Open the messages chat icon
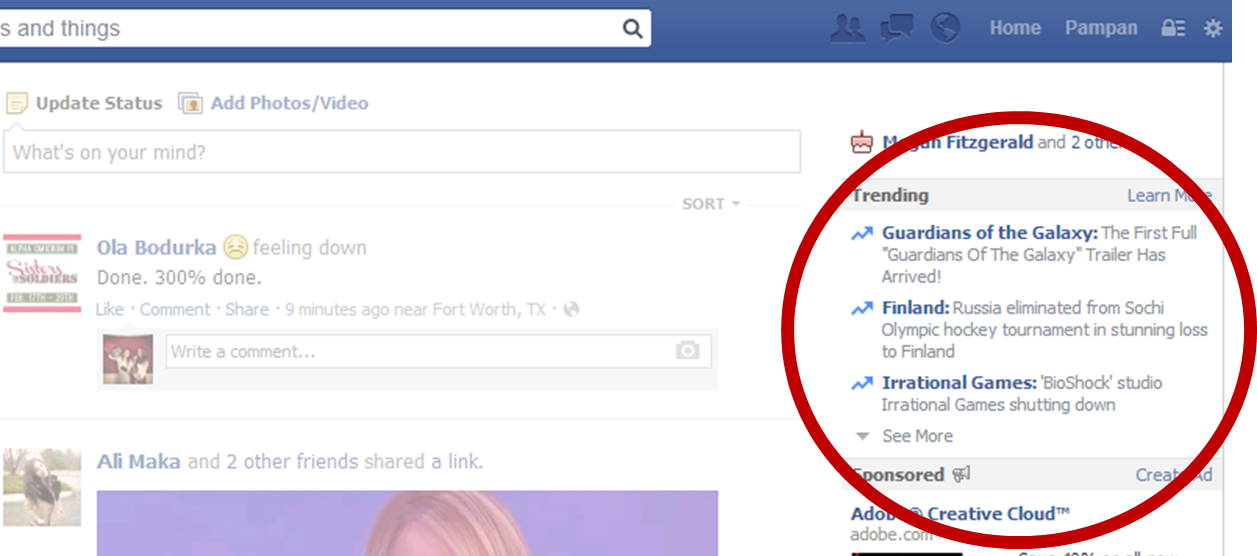1257x556 pixels. [x=896, y=28]
